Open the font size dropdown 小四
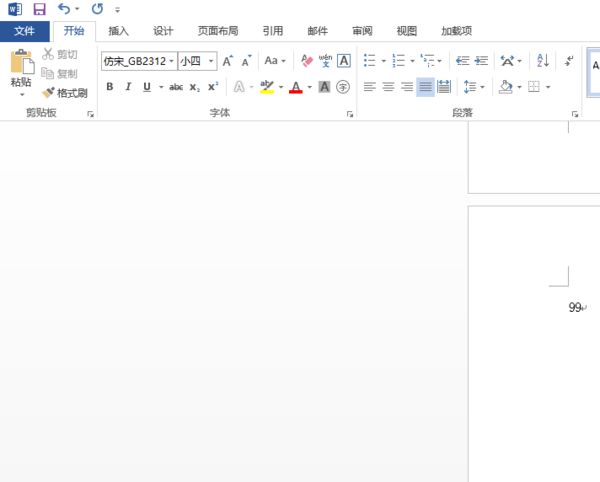This screenshot has height=482, width=600. [211, 61]
